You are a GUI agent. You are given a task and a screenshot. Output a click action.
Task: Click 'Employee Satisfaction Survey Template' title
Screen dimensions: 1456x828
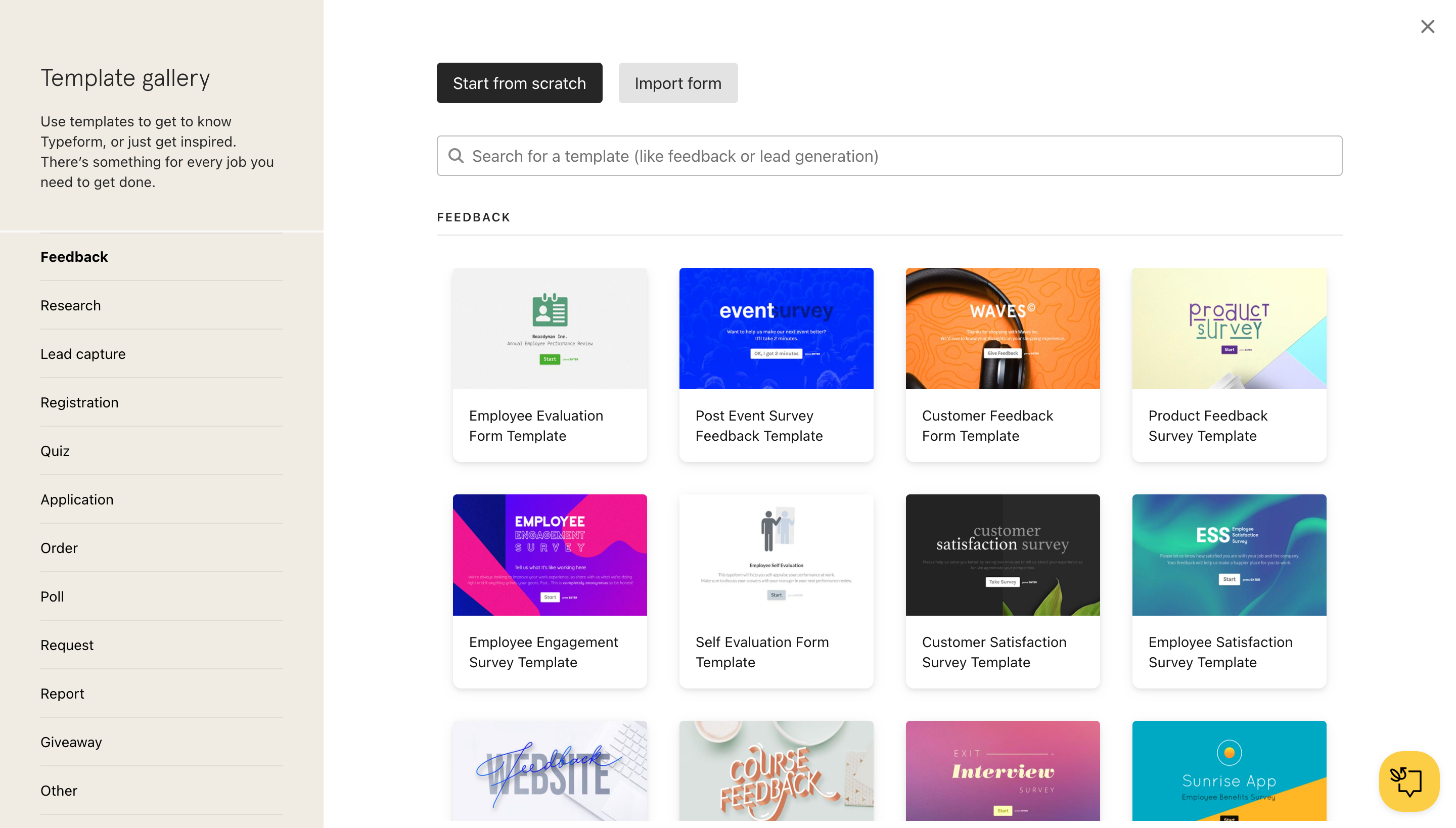coord(1220,652)
